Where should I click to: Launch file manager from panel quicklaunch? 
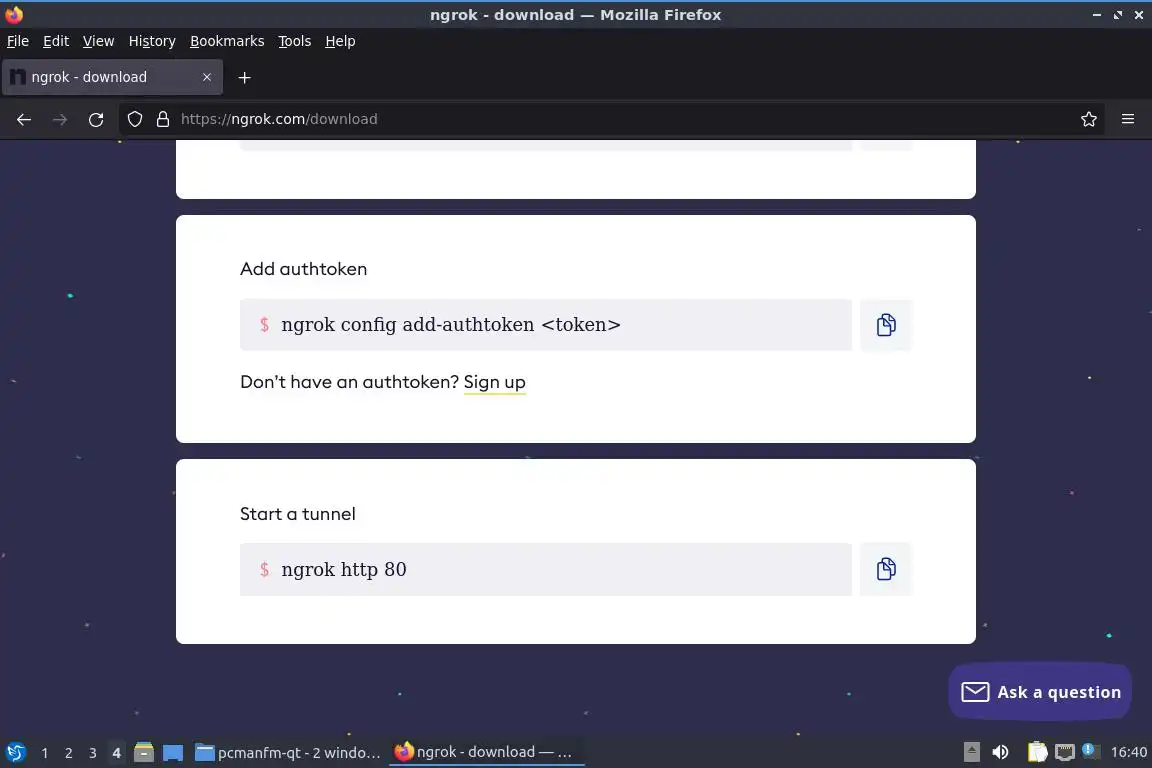pyautogui.click(x=144, y=753)
